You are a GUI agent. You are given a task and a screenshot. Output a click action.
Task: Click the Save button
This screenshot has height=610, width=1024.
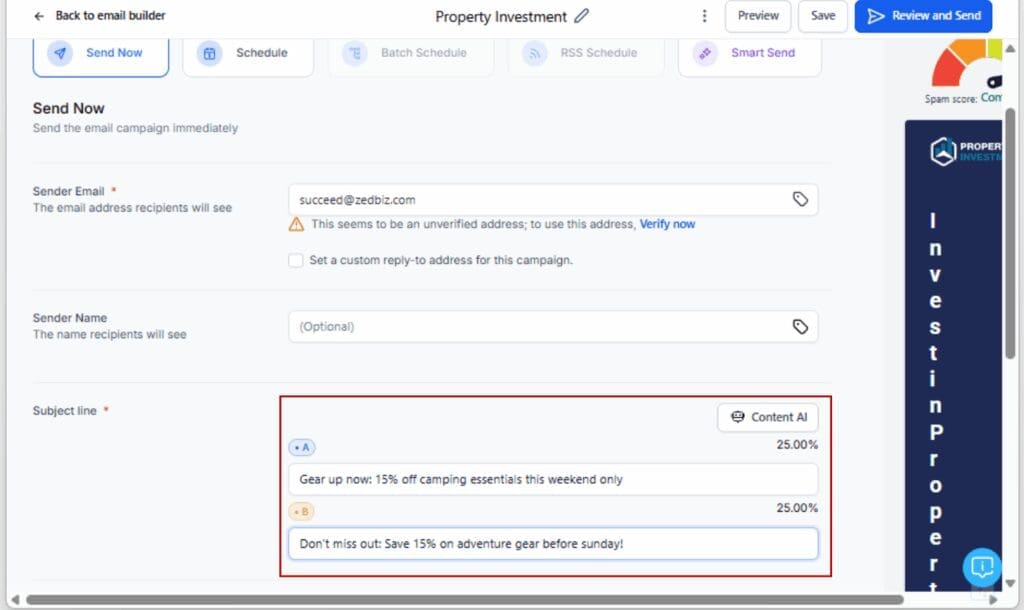(x=823, y=16)
